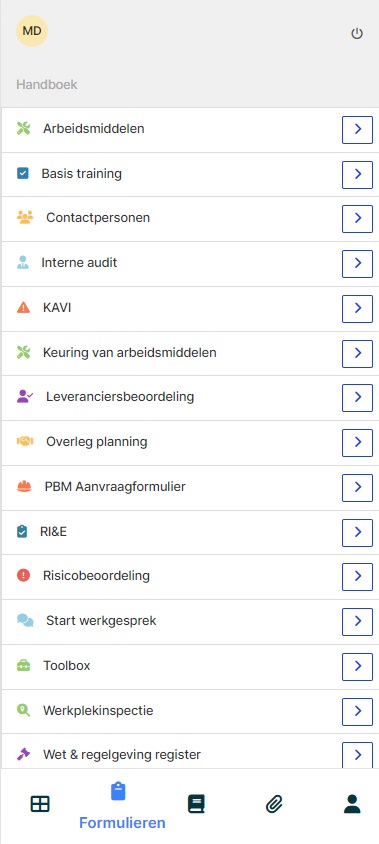Expand Risicobeoordeling chevron button
The image size is (379, 844).
(x=357, y=576)
